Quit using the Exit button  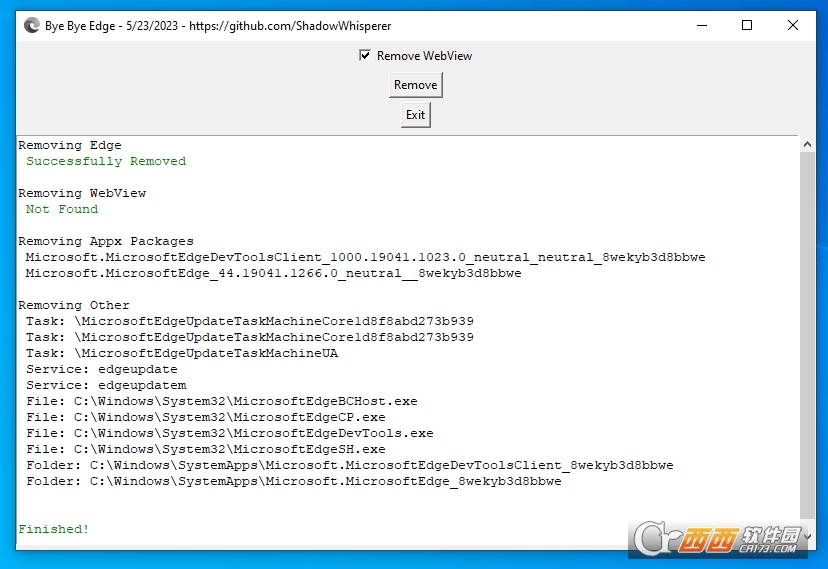click(x=416, y=115)
